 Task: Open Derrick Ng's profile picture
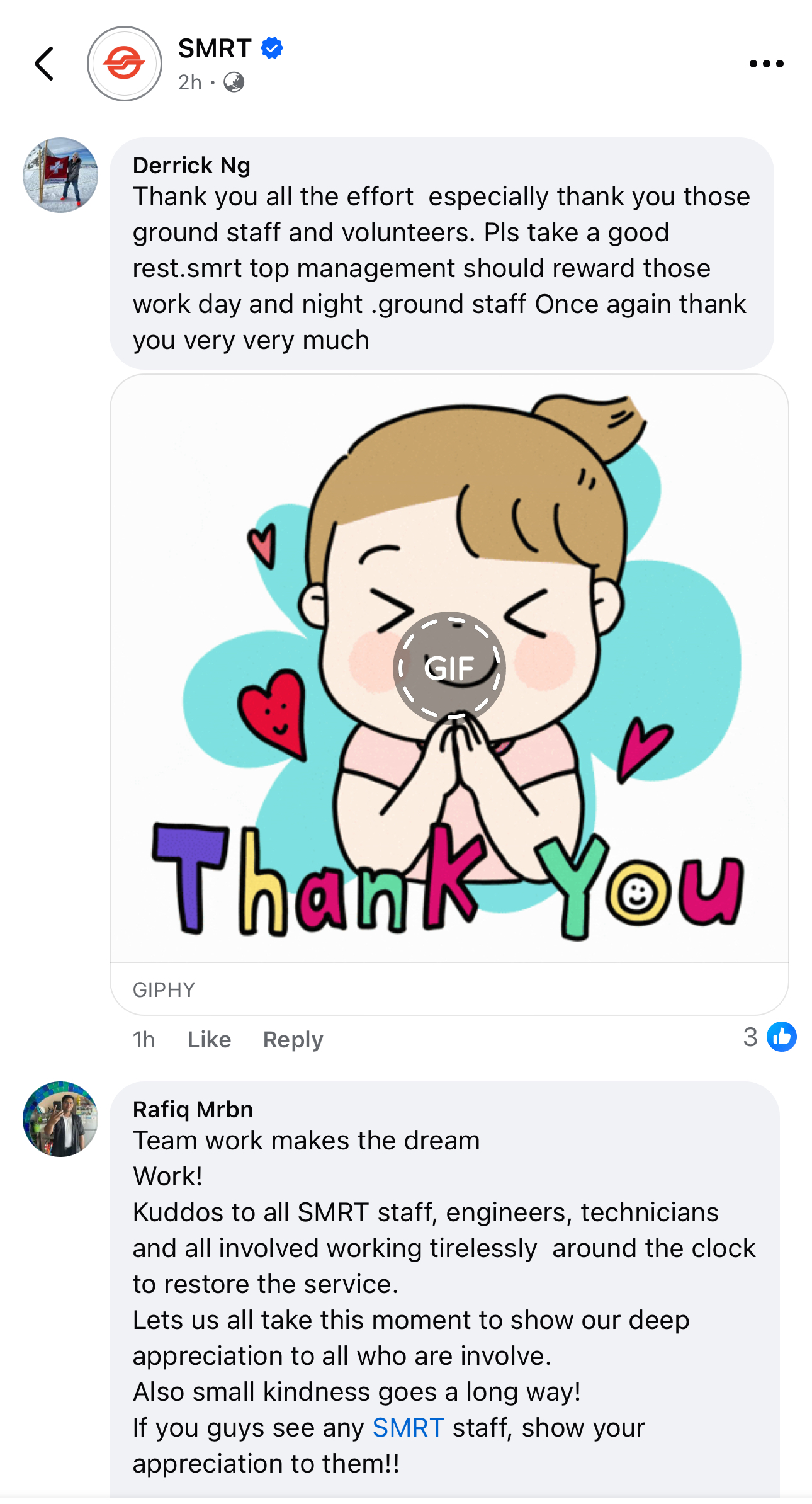click(x=60, y=175)
